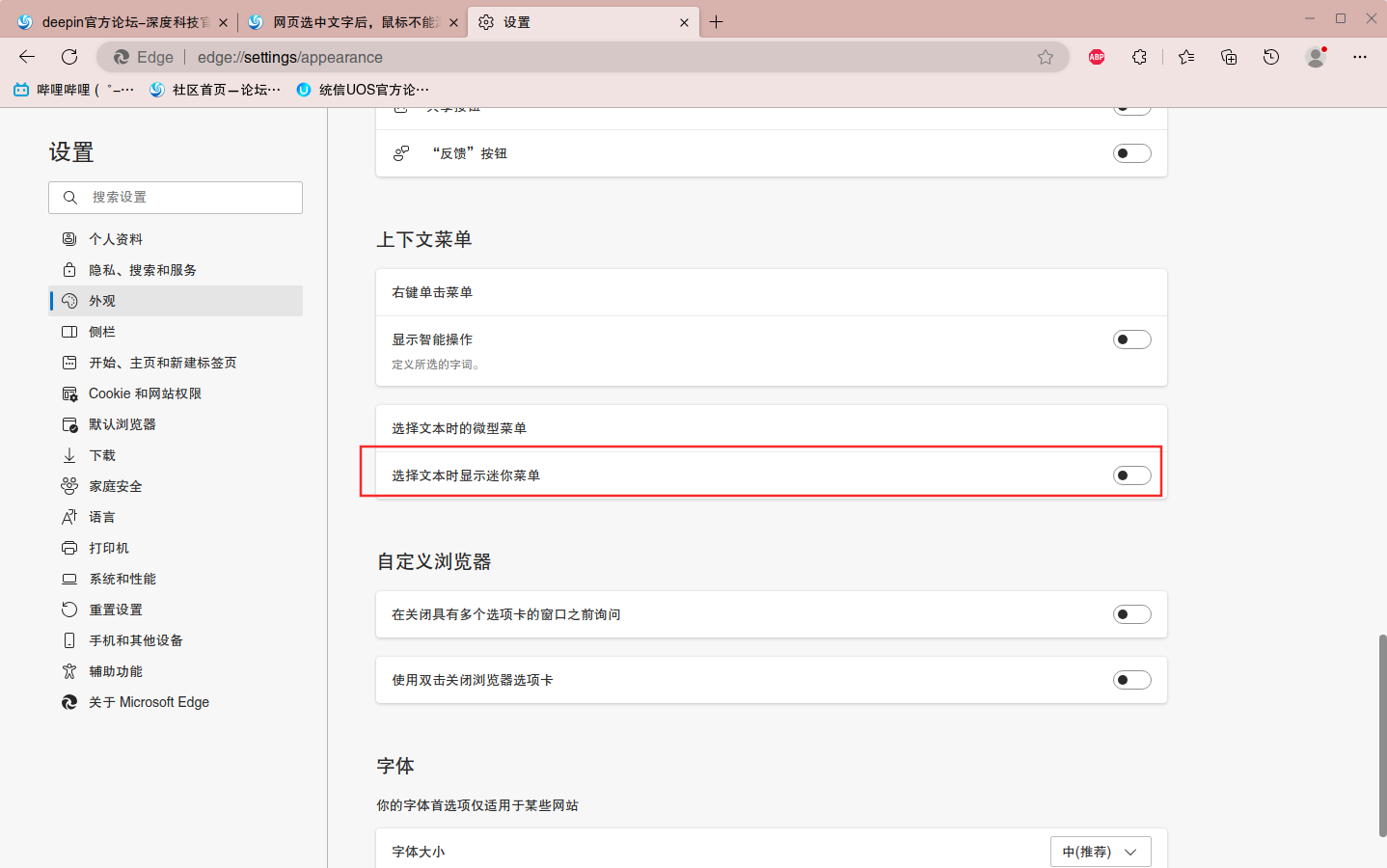The width and height of the screenshot is (1387, 868).
Task: Open the user profile avatar
Action: coord(1316,57)
